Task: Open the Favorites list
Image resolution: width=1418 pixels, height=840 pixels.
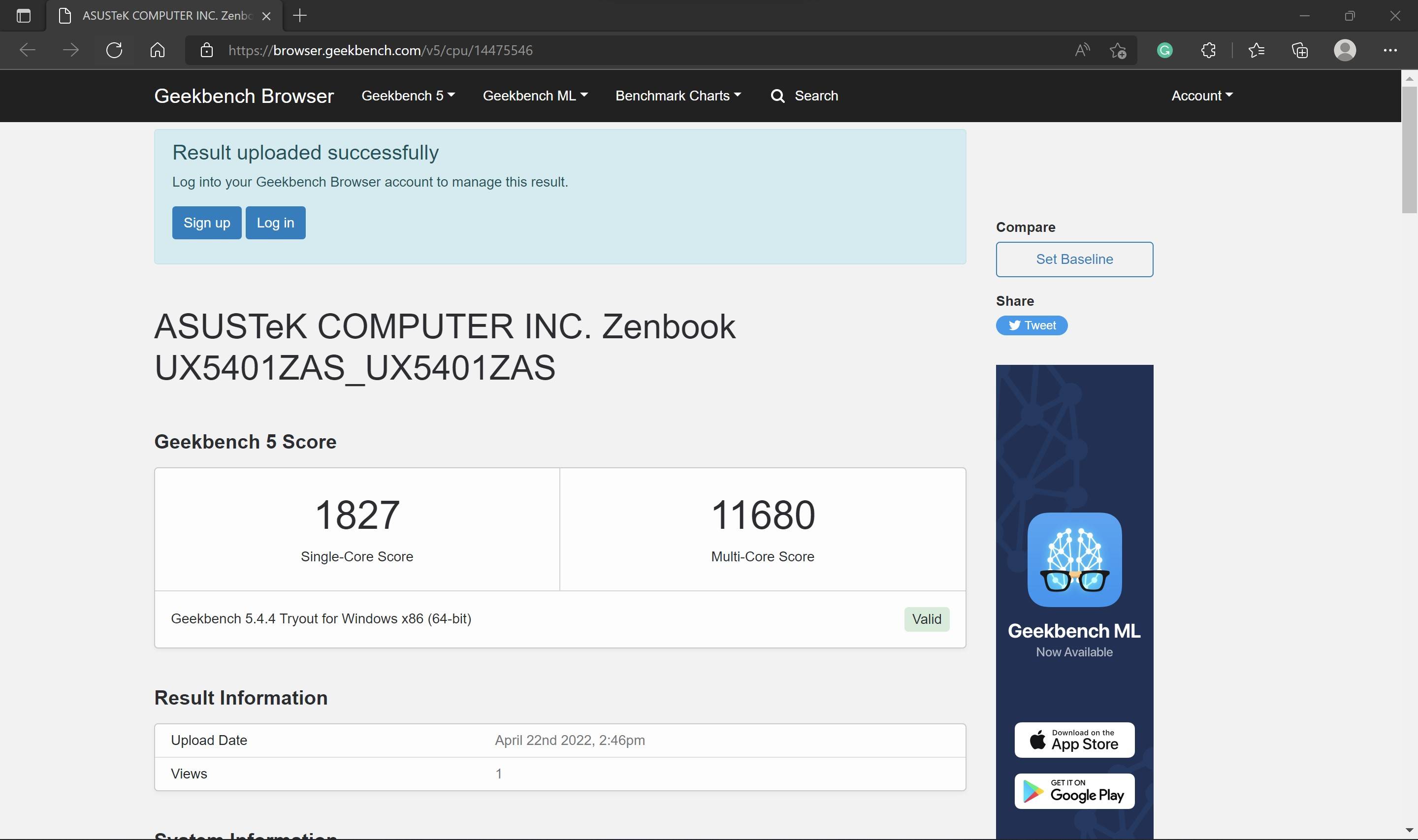Action: [x=1256, y=50]
